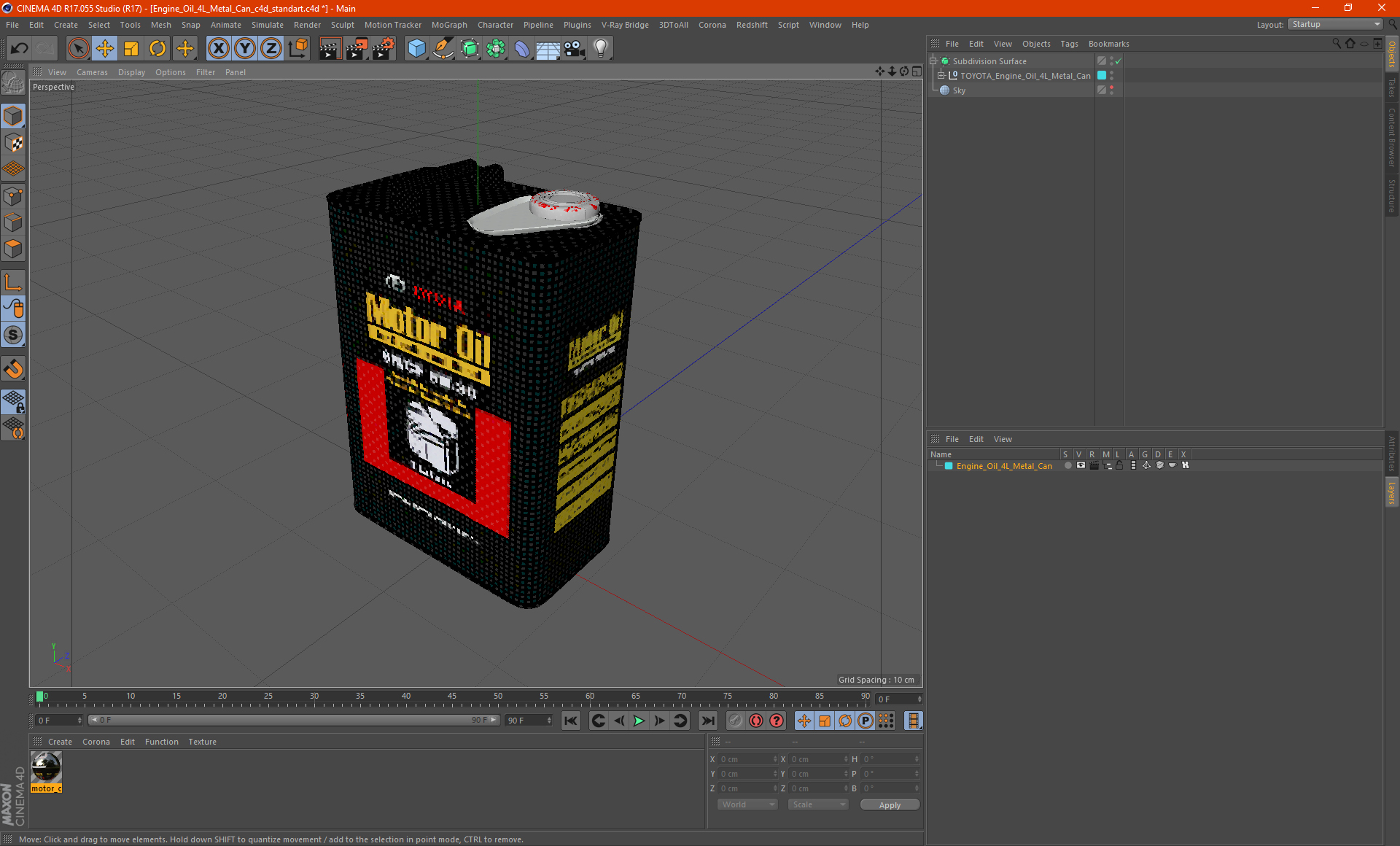Enable the Axis tool
Viewport: 1400px width, 846px height.
[x=14, y=282]
